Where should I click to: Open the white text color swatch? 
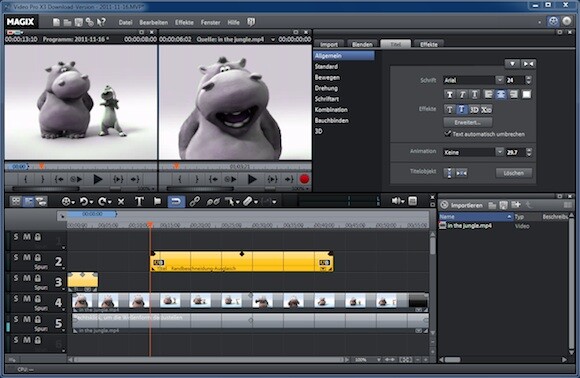pyautogui.click(x=526, y=95)
